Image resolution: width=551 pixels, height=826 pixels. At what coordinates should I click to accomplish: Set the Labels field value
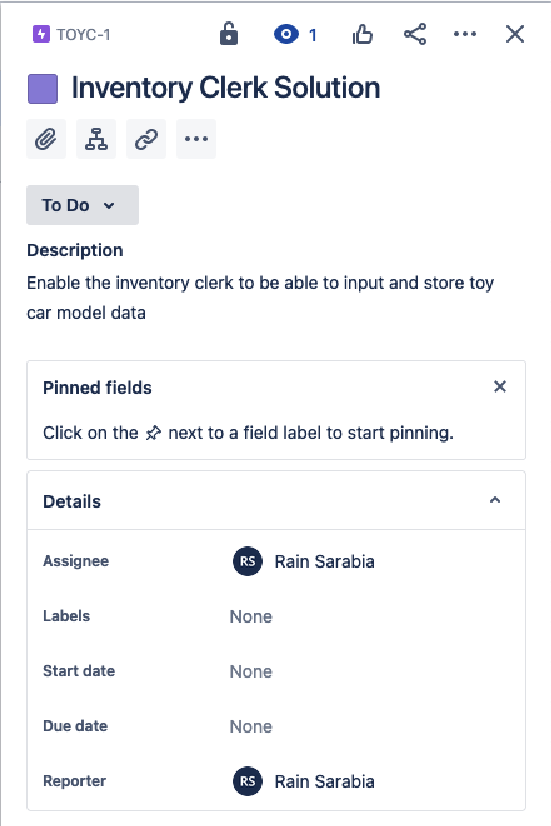[x=251, y=616]
